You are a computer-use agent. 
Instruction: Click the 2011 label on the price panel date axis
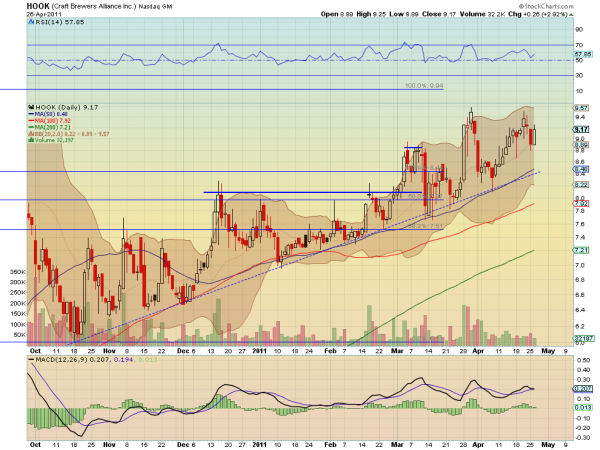259,351
